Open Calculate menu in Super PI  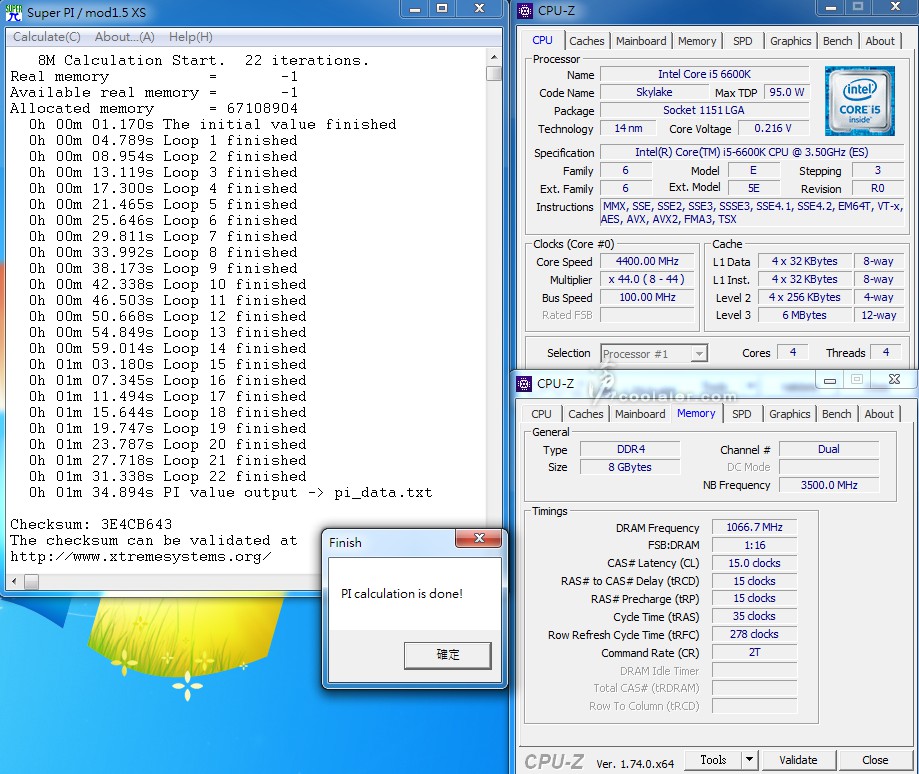(x=47, y=37)
